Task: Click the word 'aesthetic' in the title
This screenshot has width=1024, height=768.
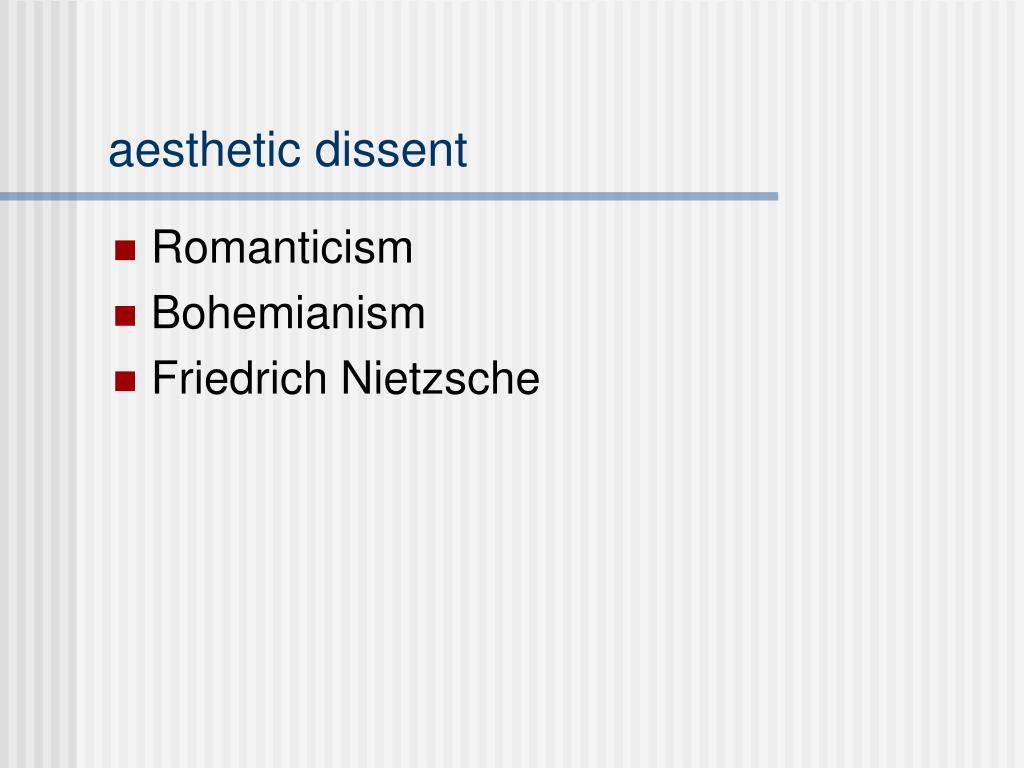Action: [204, 150]
